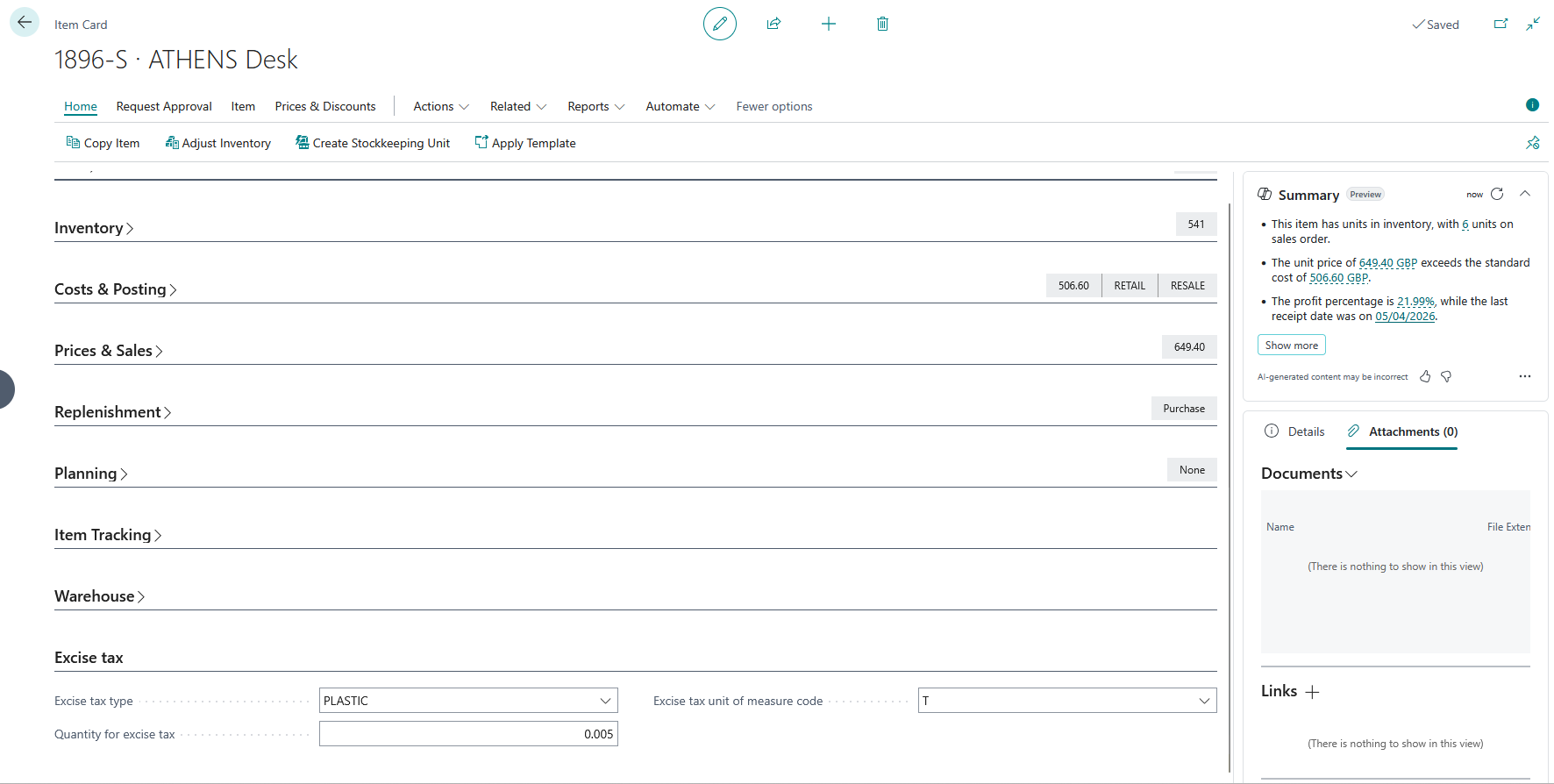Image resolution: width=1554 pixels, height=784 pixels.
Task: Open the 506.60 GBP link
Action: [1338, 278]
